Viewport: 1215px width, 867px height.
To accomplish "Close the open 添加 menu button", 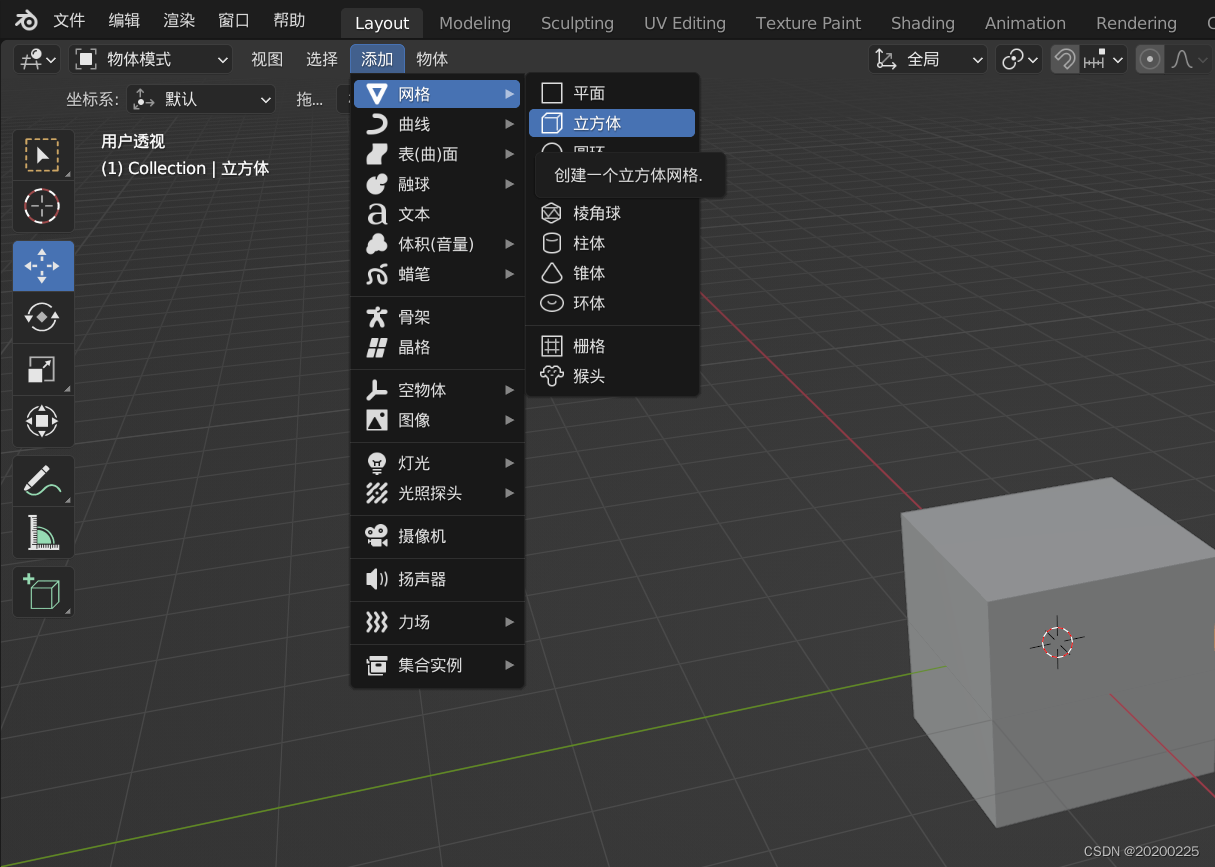I will [x=377, y=60].
